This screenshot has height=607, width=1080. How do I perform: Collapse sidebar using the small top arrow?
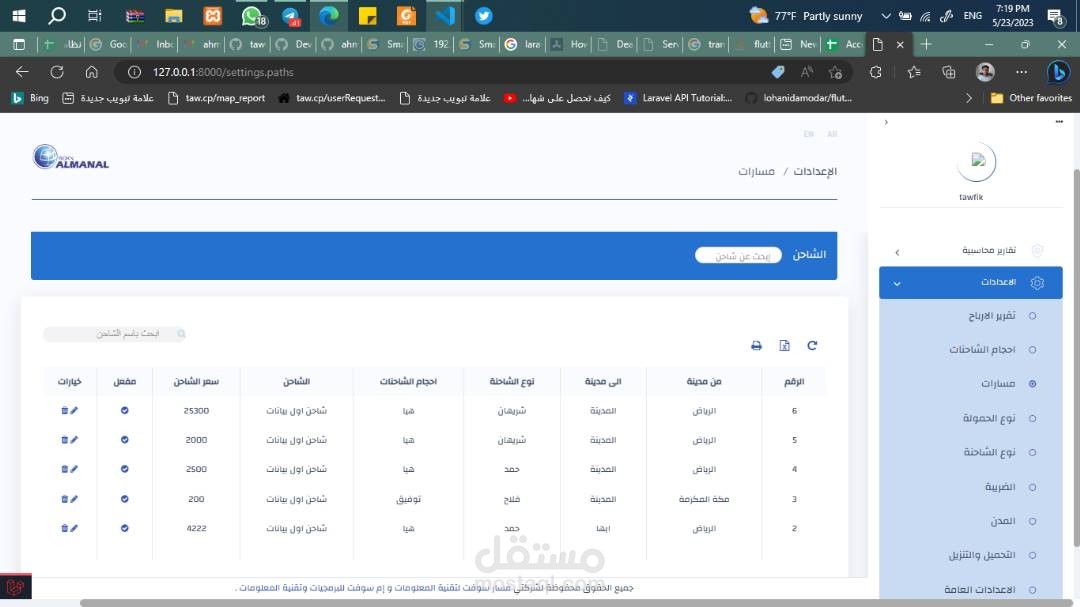(x=886, y=122)
